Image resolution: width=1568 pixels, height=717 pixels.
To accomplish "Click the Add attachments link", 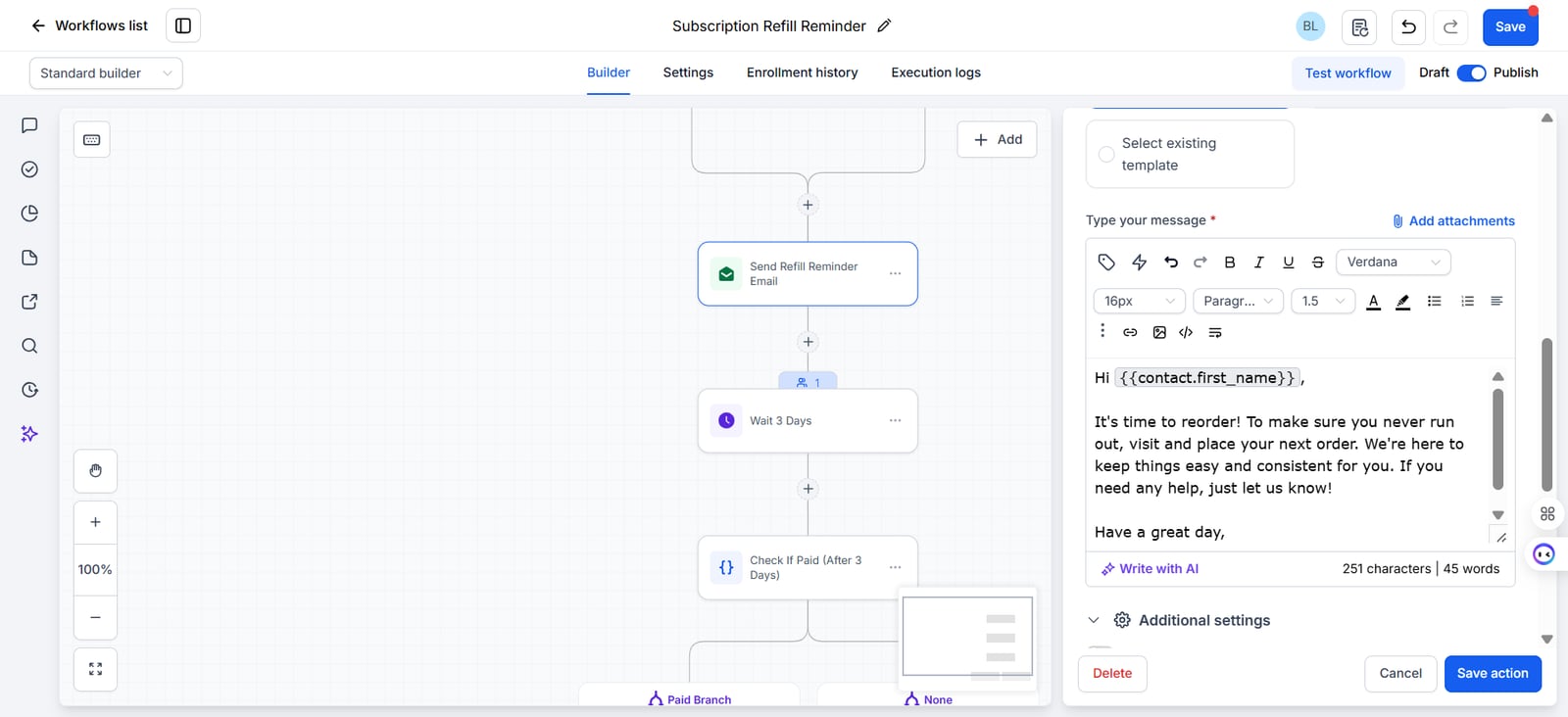I will [1453, 220].
